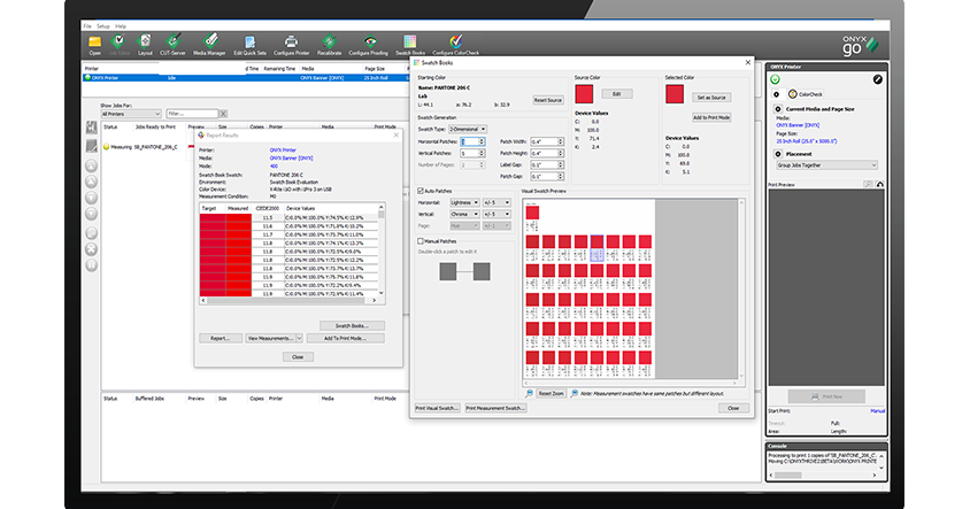
Task: Open Configure ColorCheck
Action: [x=455, y=43]
